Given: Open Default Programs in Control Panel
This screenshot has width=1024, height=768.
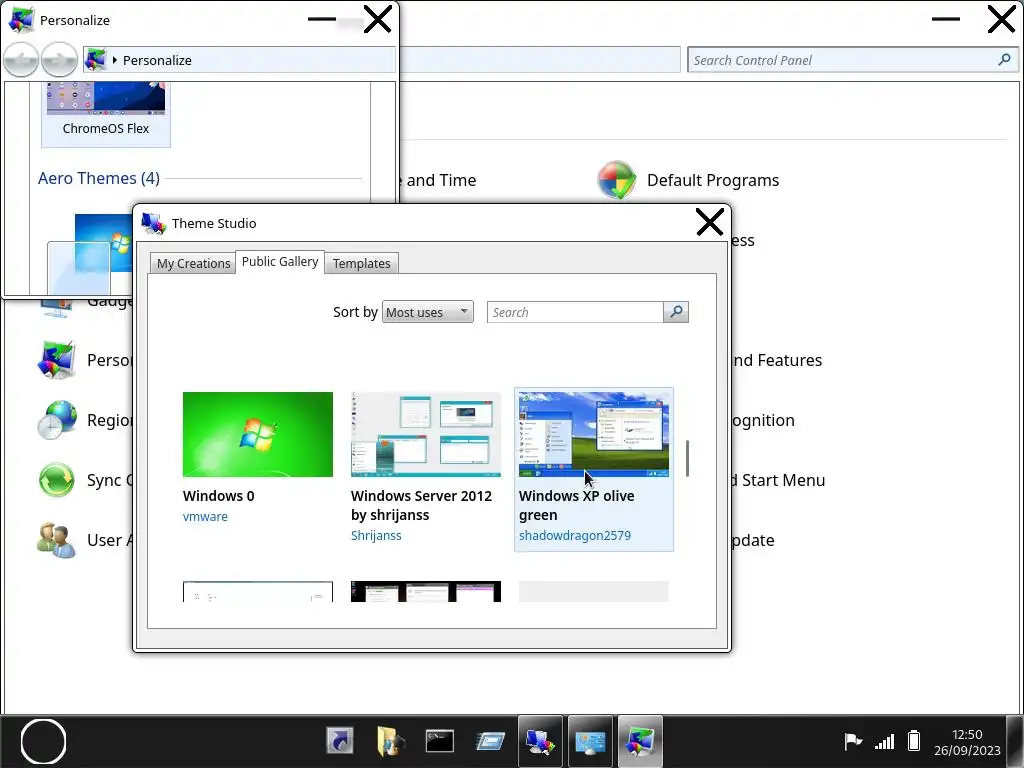Looking at the screenshot, I should tap(712, 180).
